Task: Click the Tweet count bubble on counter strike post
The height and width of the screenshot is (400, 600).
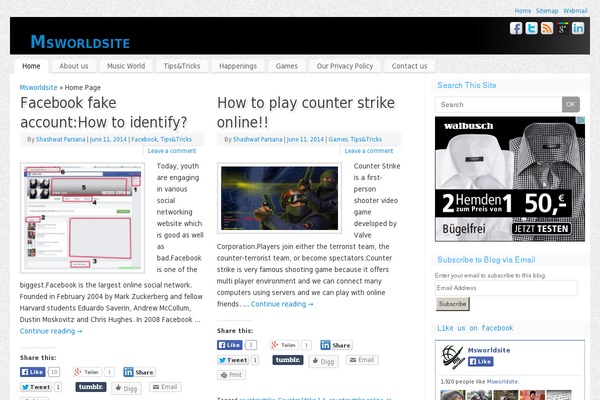Action: click(255, 360)
